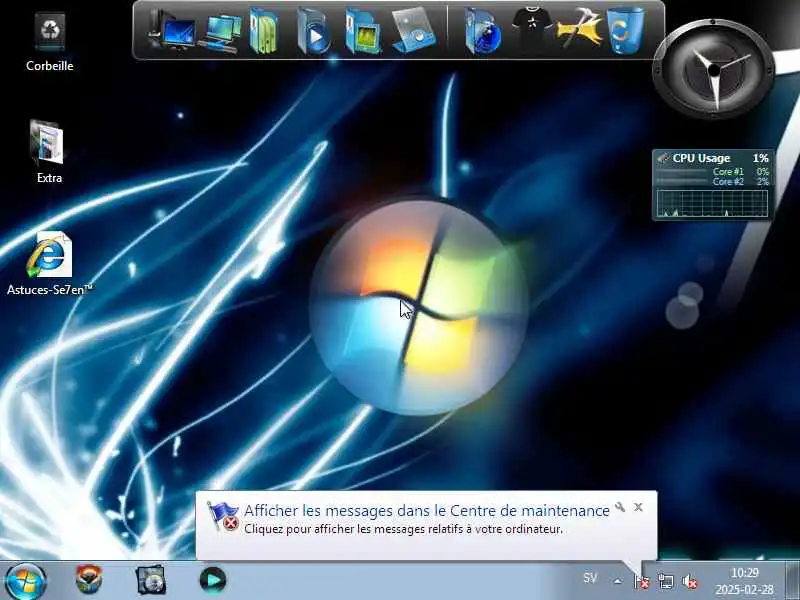The height and width of the screenshot is (600, 800).
Task: Open the Pictures folder icon in the dock
Action: pyautogui.click(x=363, y=32)
